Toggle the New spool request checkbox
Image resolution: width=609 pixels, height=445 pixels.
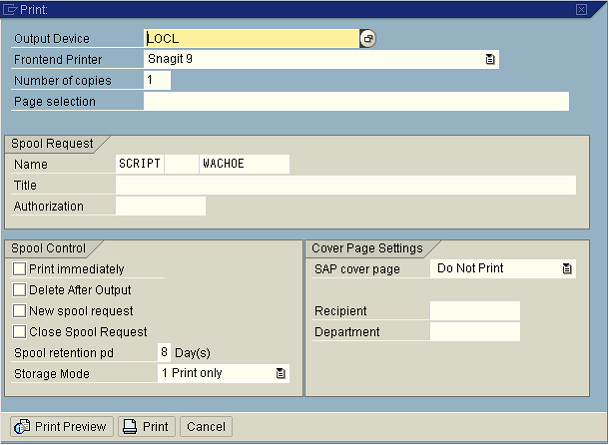click(x=20, y=311)
